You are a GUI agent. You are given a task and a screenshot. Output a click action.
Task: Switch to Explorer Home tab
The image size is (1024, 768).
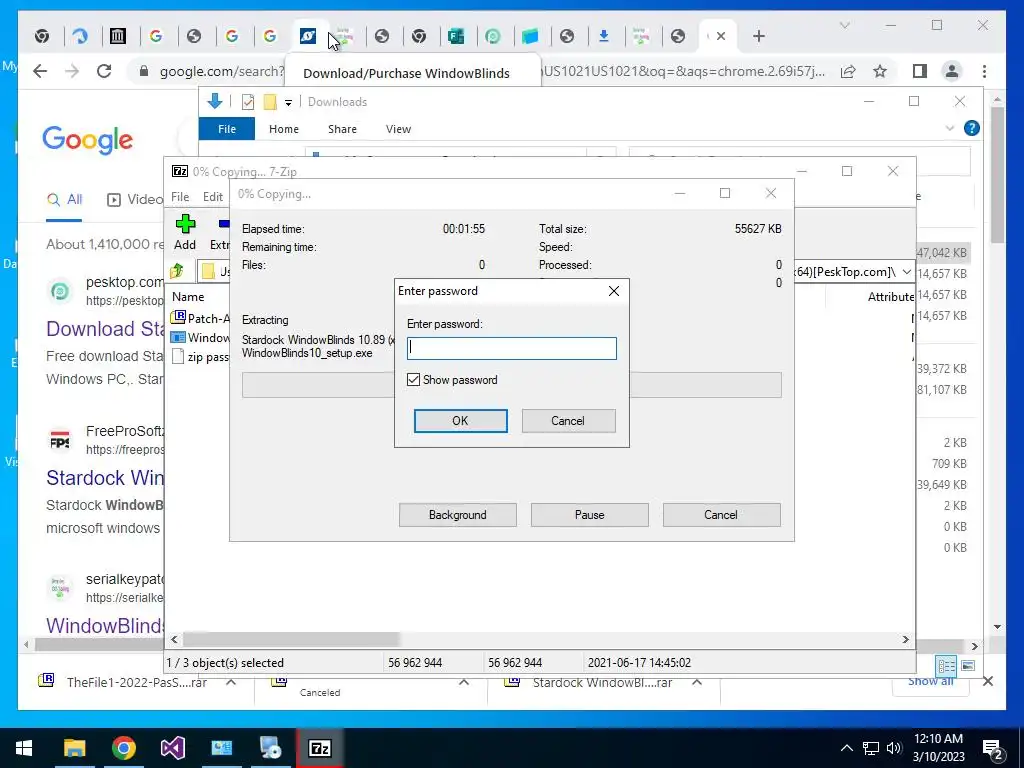pyautogui.click(x=283, y=129)
